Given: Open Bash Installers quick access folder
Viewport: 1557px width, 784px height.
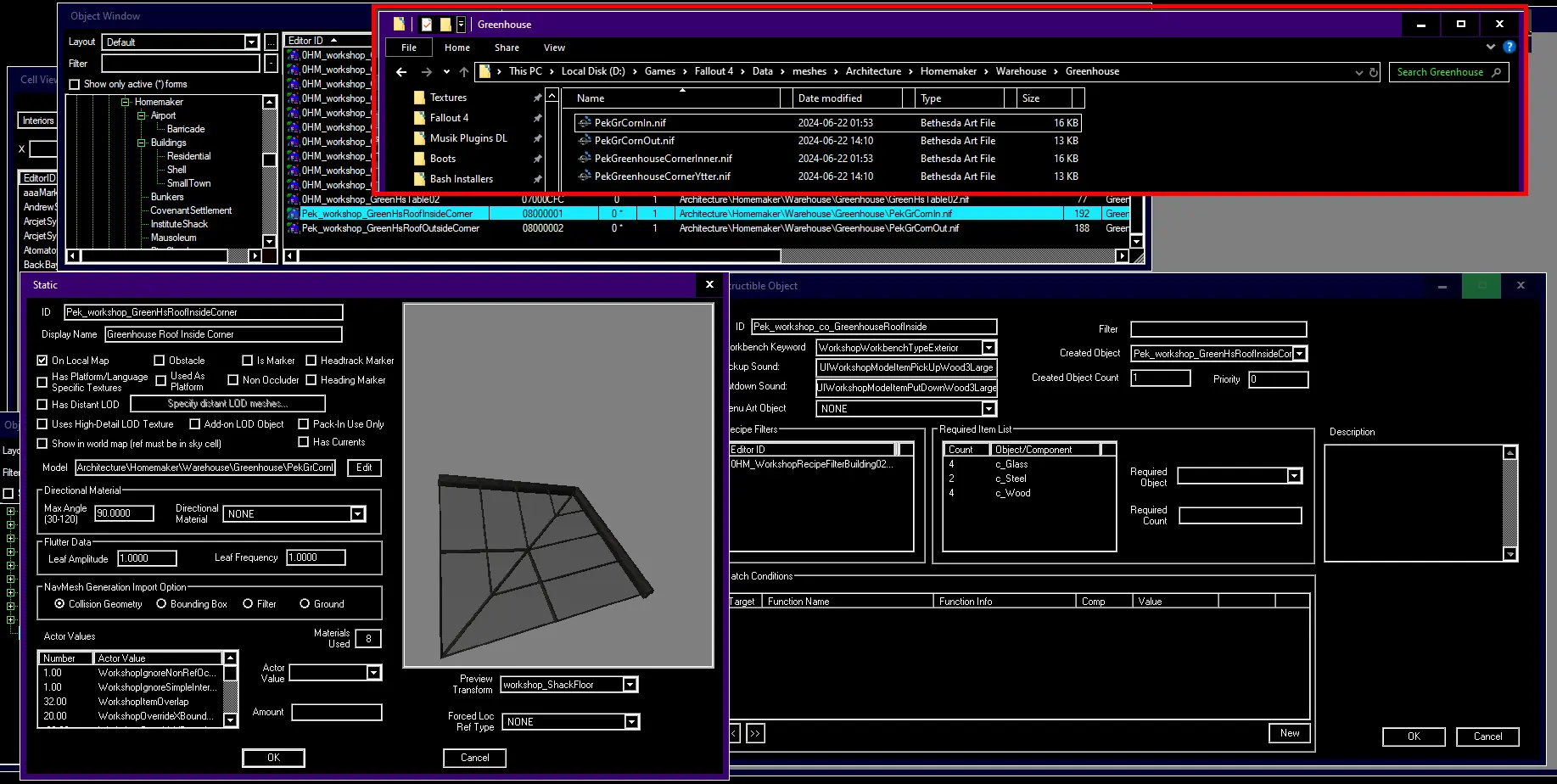Looking at the screenshot, I should tap(461, 179).
